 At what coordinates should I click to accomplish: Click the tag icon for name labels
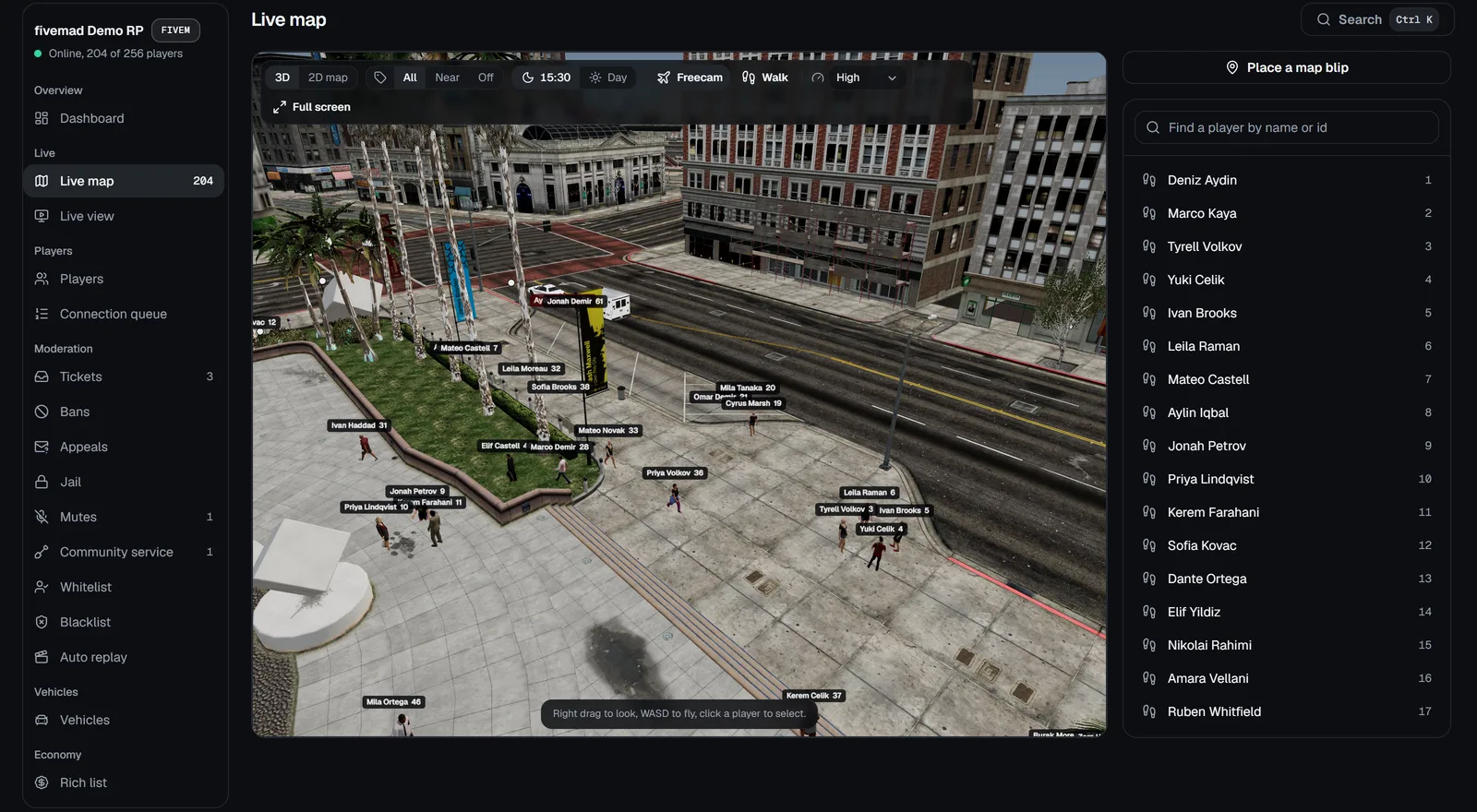pos(380,78)
